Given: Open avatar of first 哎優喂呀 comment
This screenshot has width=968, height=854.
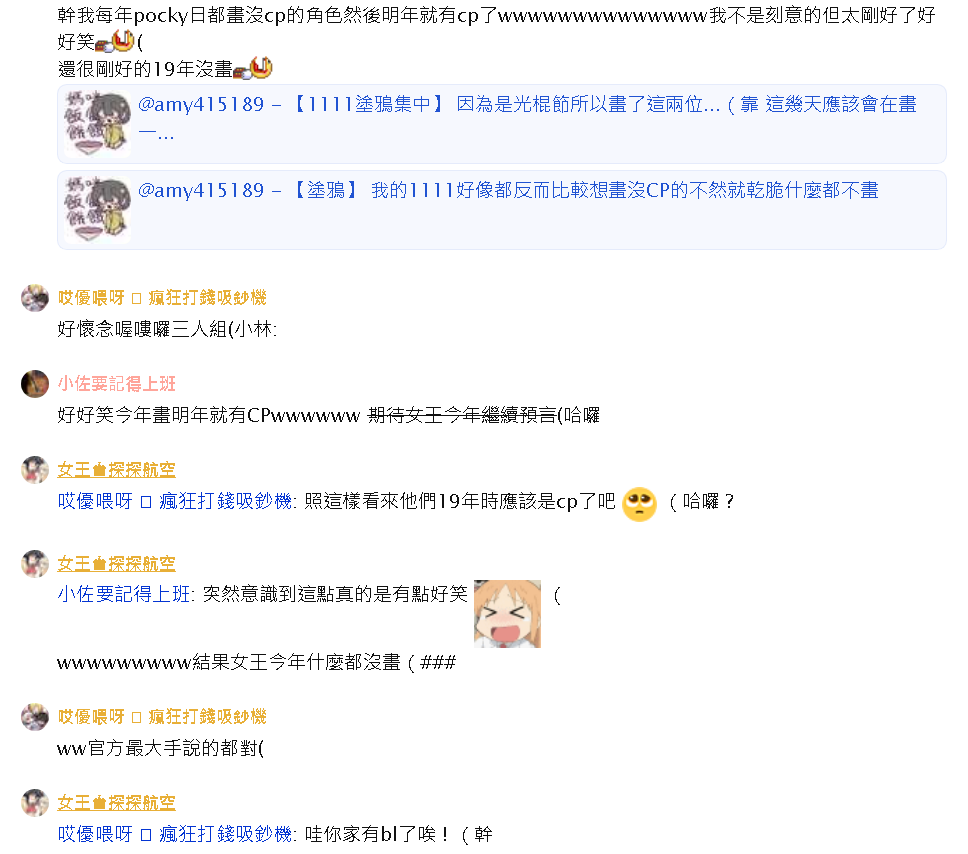Looking at the screenshot, I should (35, 298).
